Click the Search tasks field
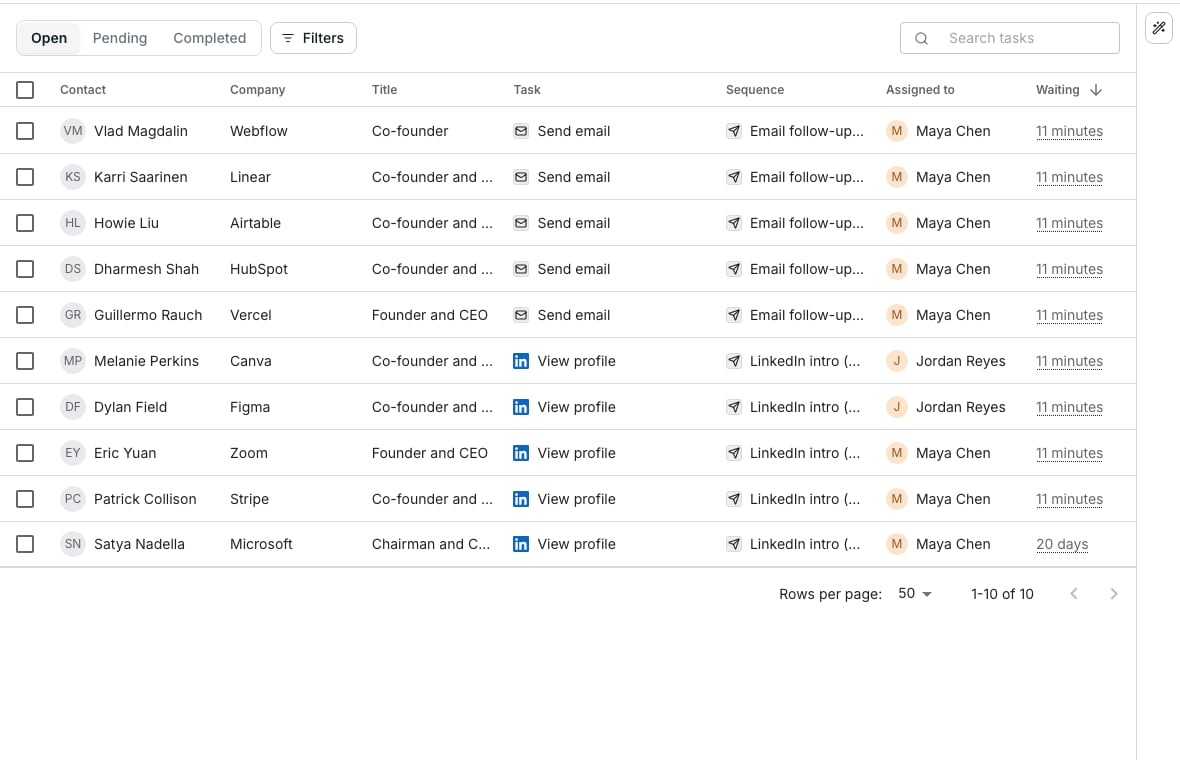This screenshot has width=1180, height=760. point(1010,38)
